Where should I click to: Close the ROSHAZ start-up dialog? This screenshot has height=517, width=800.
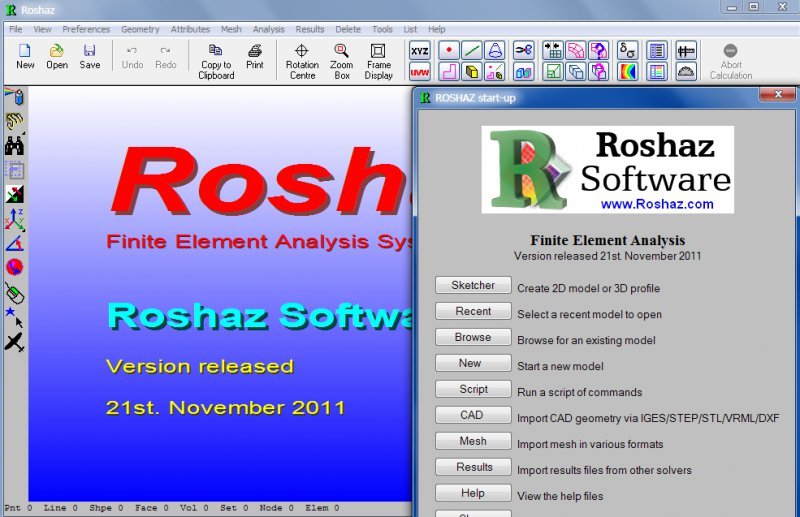coord(778,94)
